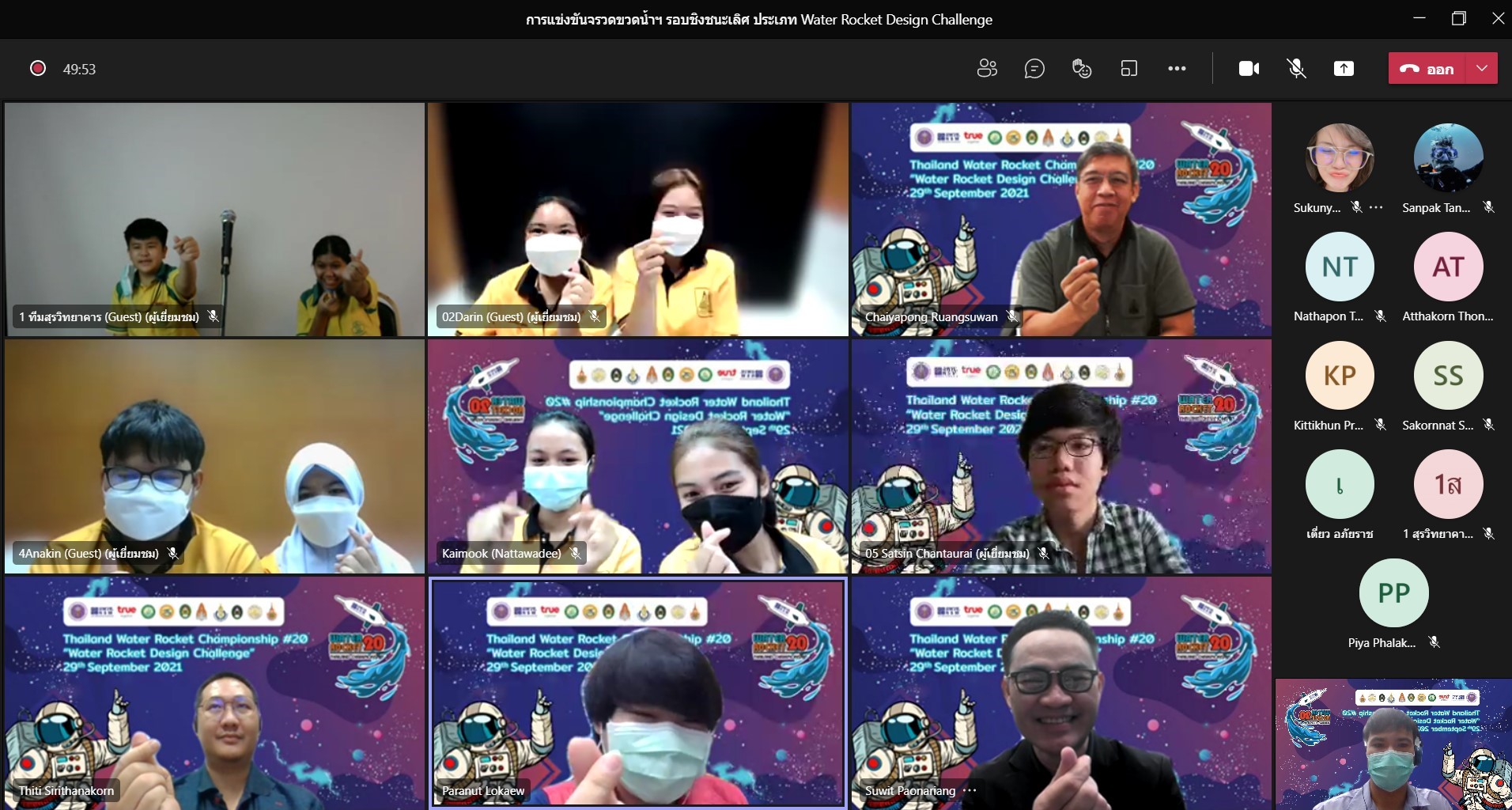The image size is (1512, 810).
Task: Click the share content tray icon
Action: click(1344, 69)
